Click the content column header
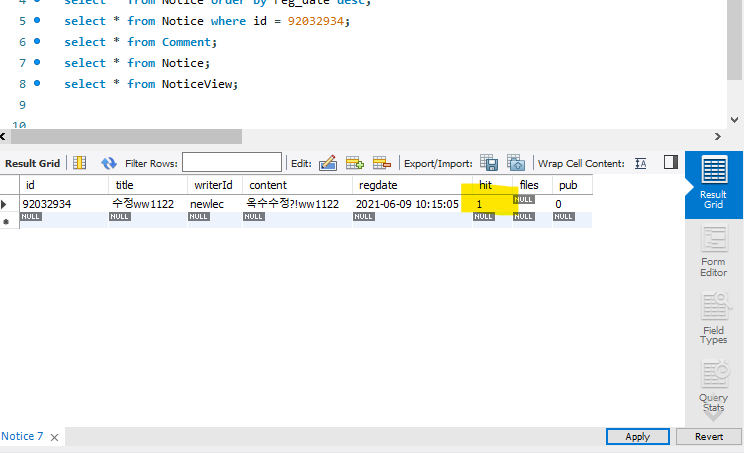The image size is (744, 453). tap(298, 185)
